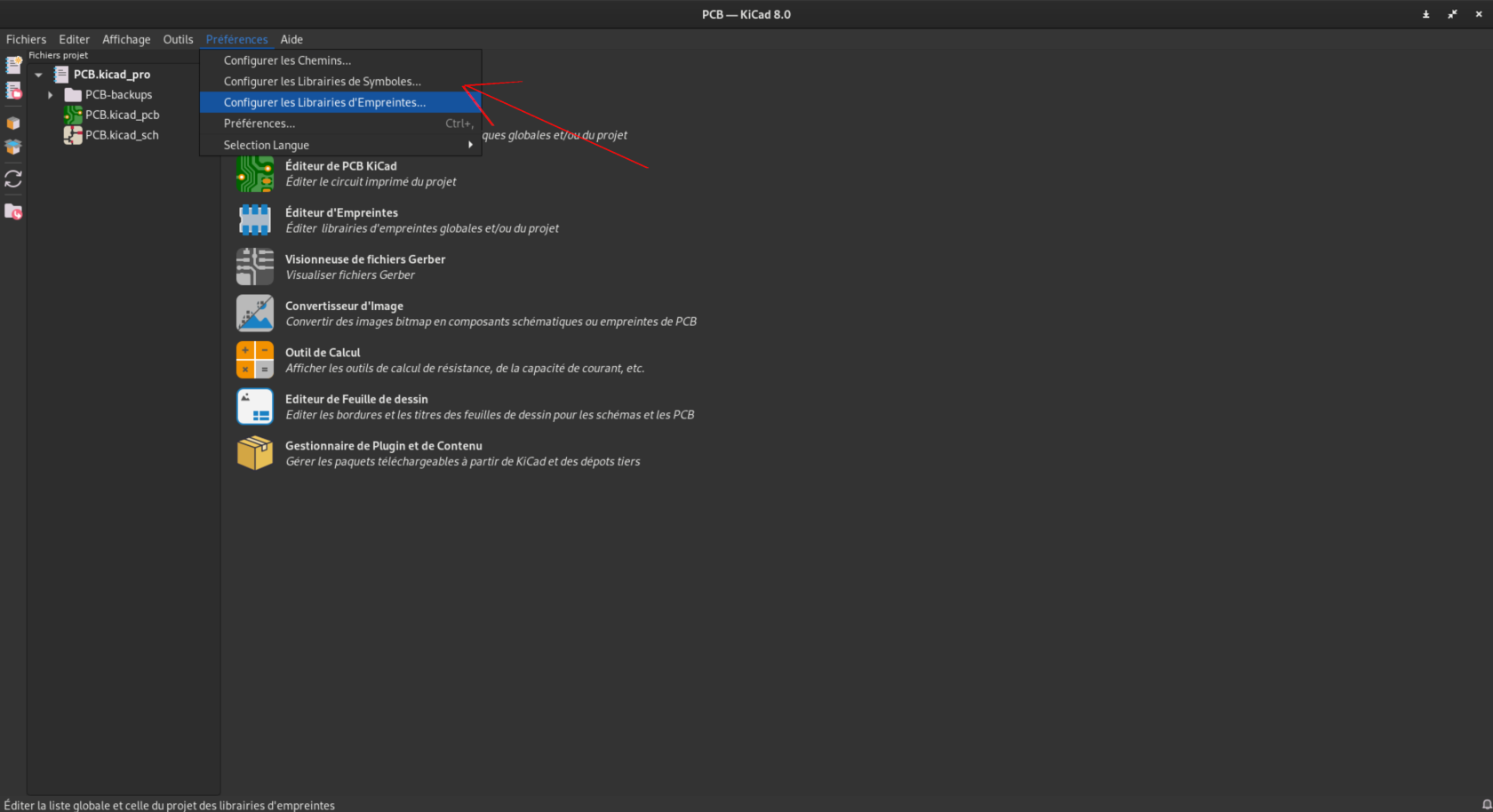Click the Éditeur d'Empreintes title

341,212
